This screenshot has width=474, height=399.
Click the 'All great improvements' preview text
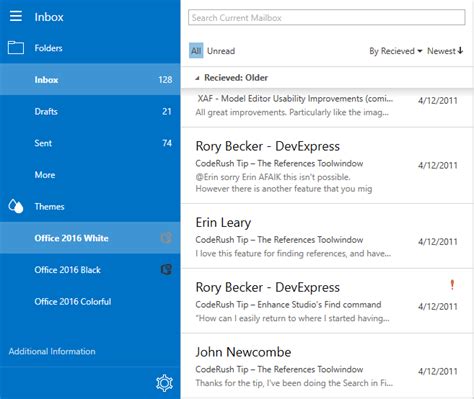coord(292,112)
